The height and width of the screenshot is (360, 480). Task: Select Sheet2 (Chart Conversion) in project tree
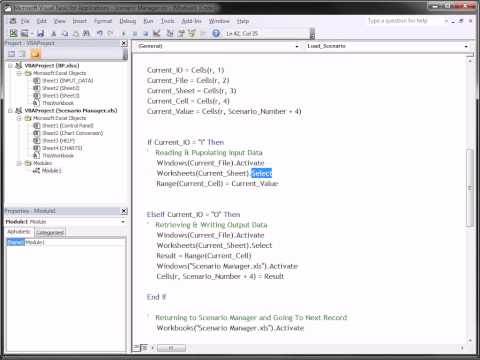pyautogui.click(x=72, y=133)
